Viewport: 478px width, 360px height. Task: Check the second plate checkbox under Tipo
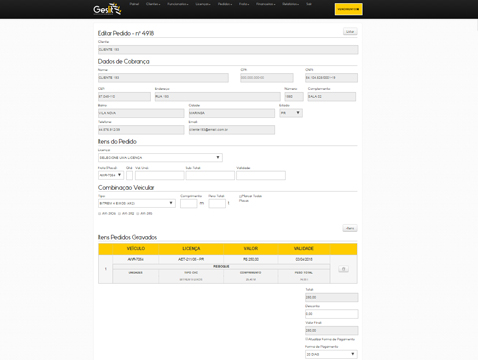(x=119, y=214)
